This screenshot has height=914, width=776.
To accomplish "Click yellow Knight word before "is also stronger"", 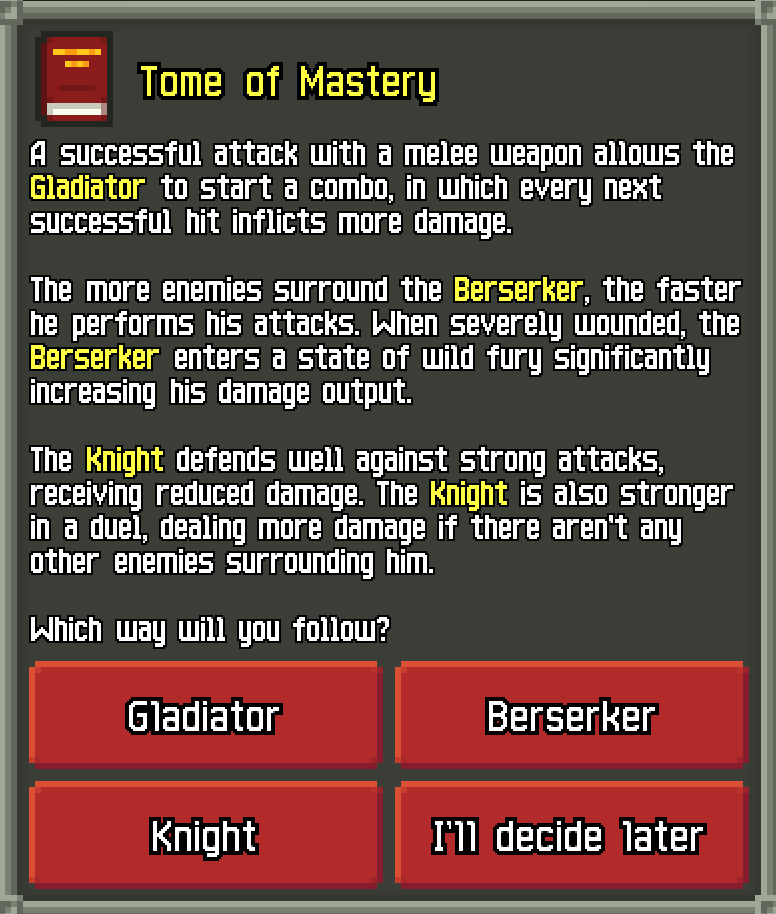I will point(469,494).
